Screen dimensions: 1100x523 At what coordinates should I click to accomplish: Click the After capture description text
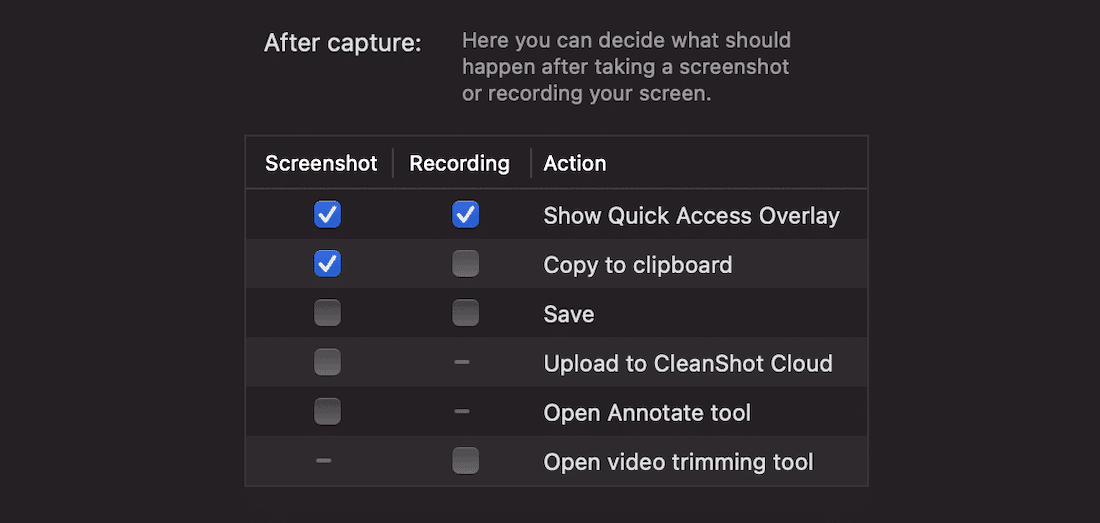(x=626, y=67)
